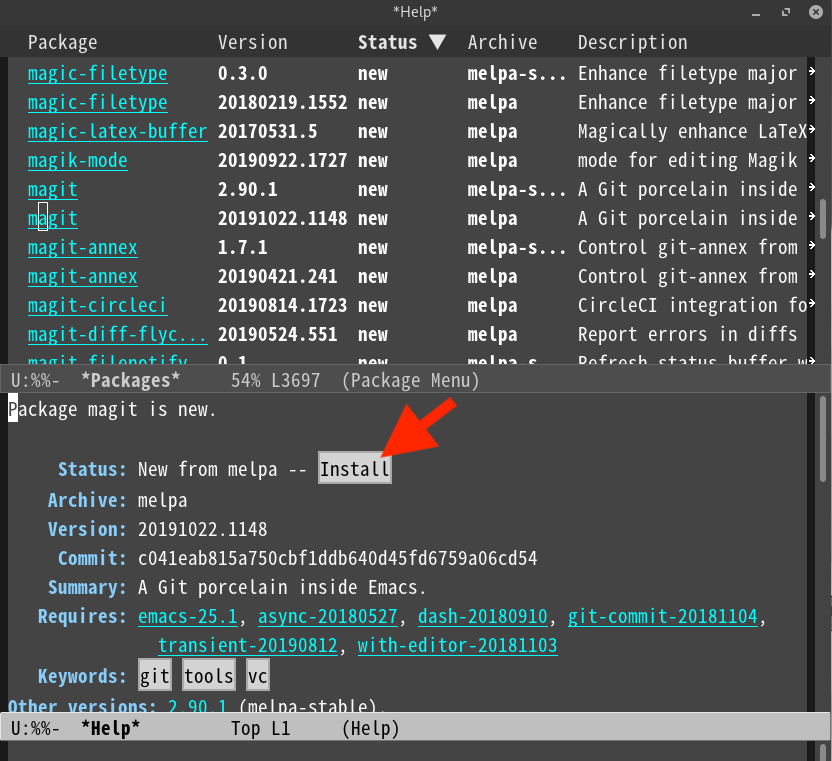Click the 'mode for editing Magik' description
The width and height of the screenshot is (832, 761).
tap(688, 161)
